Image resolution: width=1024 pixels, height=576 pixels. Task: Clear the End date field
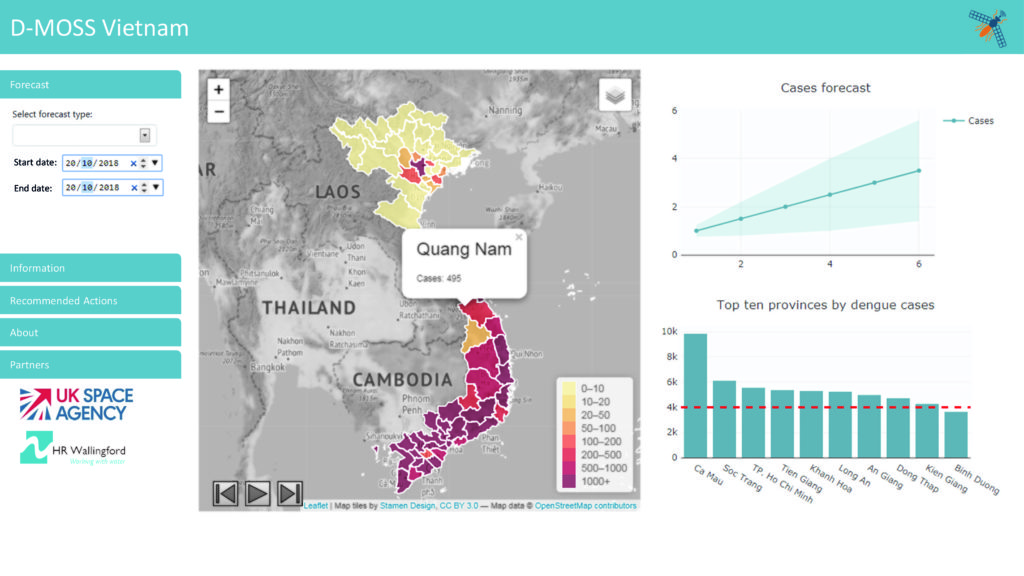[x=134, y=188]
